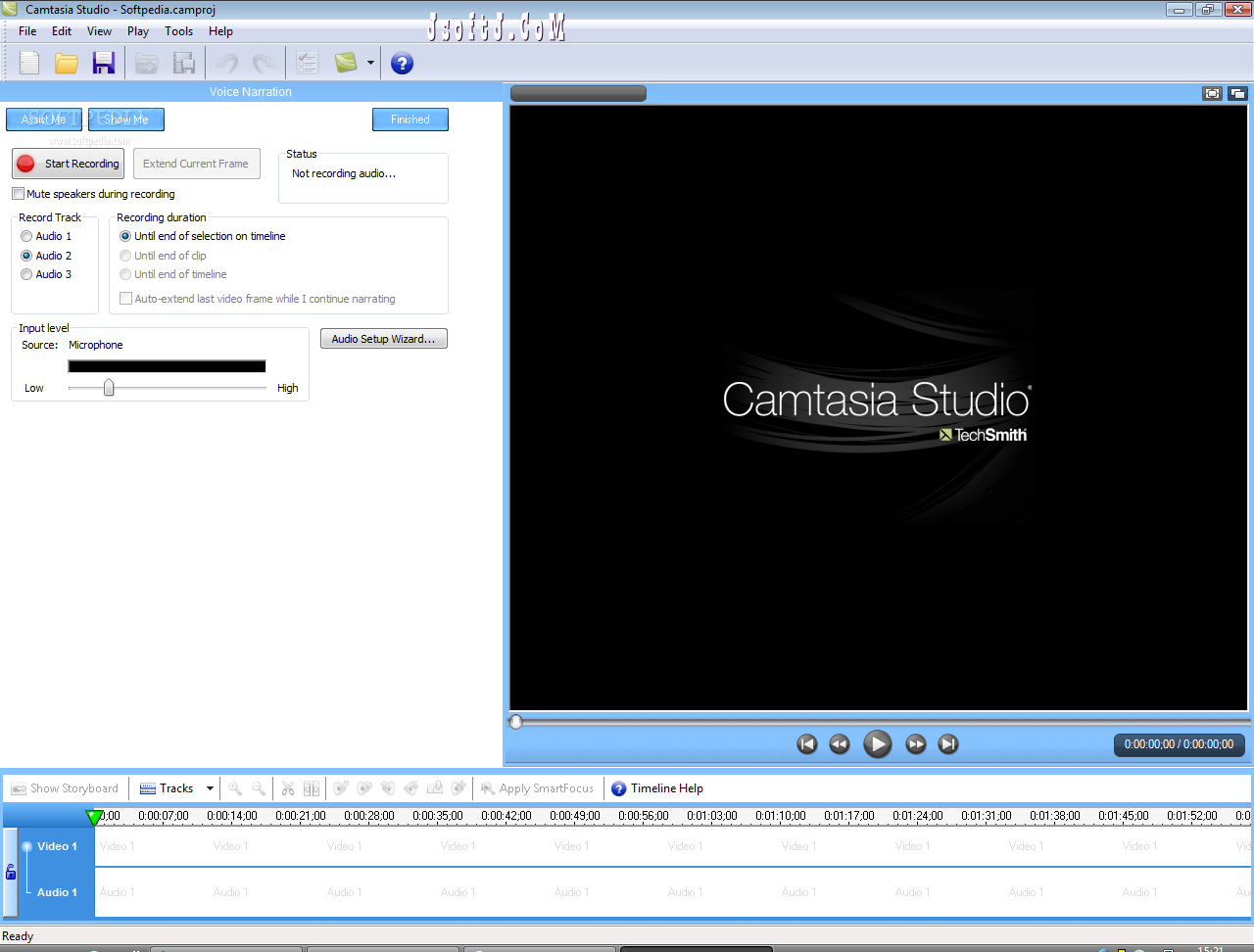Select the Audio 2 record track
This screenshot has height=952, width=1254.
(x=46, y=256)
